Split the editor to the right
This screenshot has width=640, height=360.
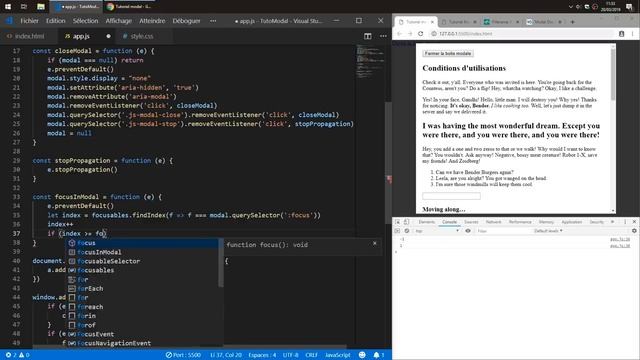(368, 36)
